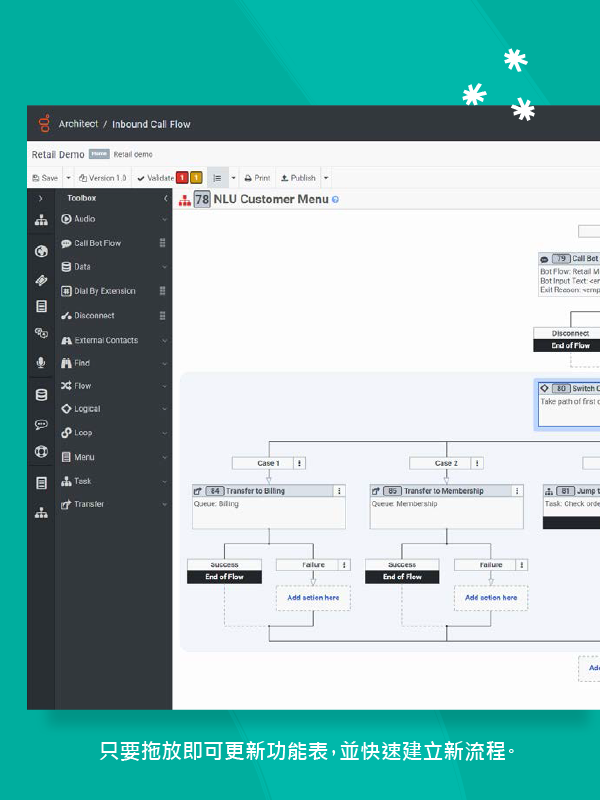
Task: Select the microphone icon in left rail
Action: 41,362
